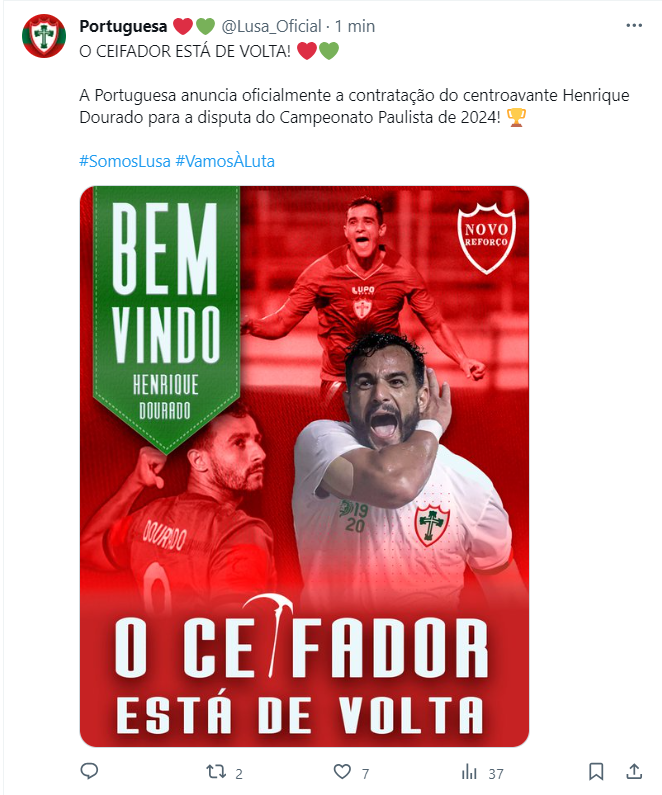Screen dimensions: 662x795
Task: Open the reply comment icon
Action: point(89,771)
